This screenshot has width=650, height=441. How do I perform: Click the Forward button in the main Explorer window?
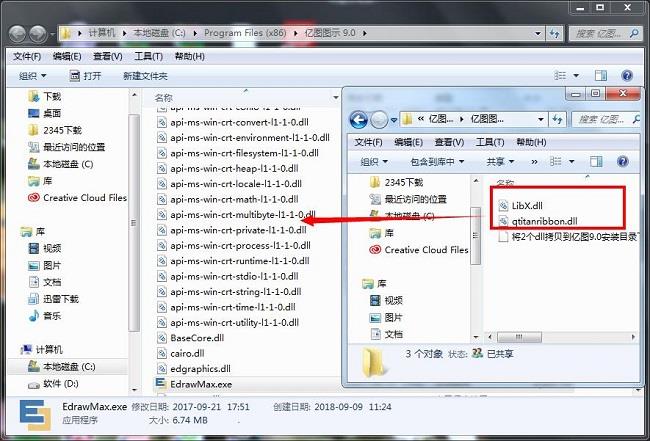[38, 33]
